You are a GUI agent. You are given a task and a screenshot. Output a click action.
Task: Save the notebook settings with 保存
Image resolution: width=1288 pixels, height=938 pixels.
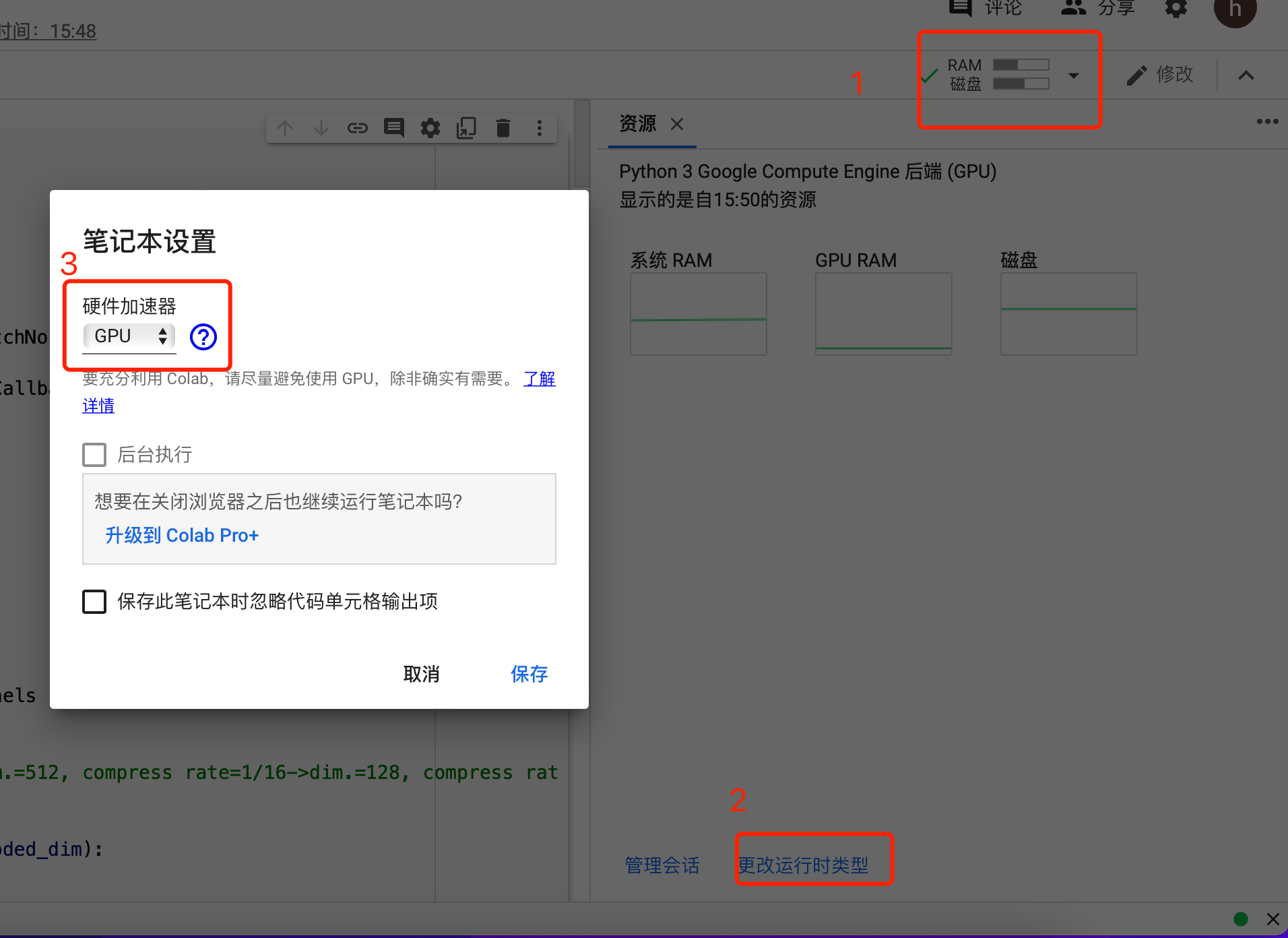pyautogui.click(x=529, y=674)
